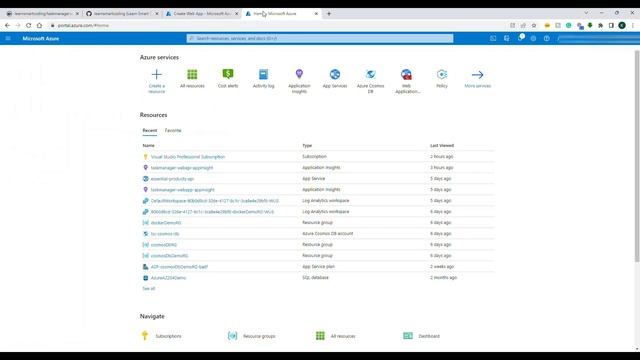Open the essential-products-api App Service
This screenshot has height=360, width=640.
(x=172, y=179)
